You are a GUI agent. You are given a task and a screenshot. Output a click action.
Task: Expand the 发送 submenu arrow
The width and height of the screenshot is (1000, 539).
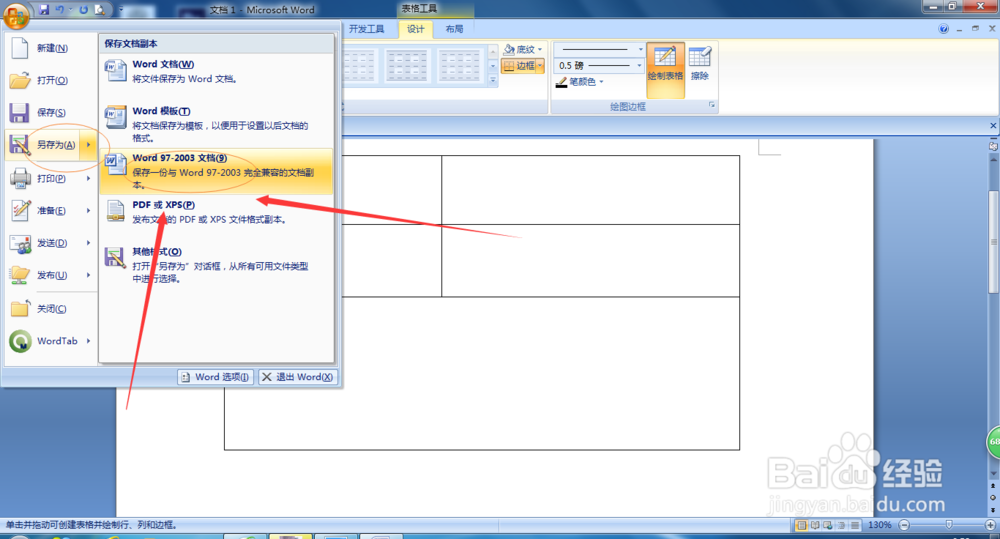(89, 243)
